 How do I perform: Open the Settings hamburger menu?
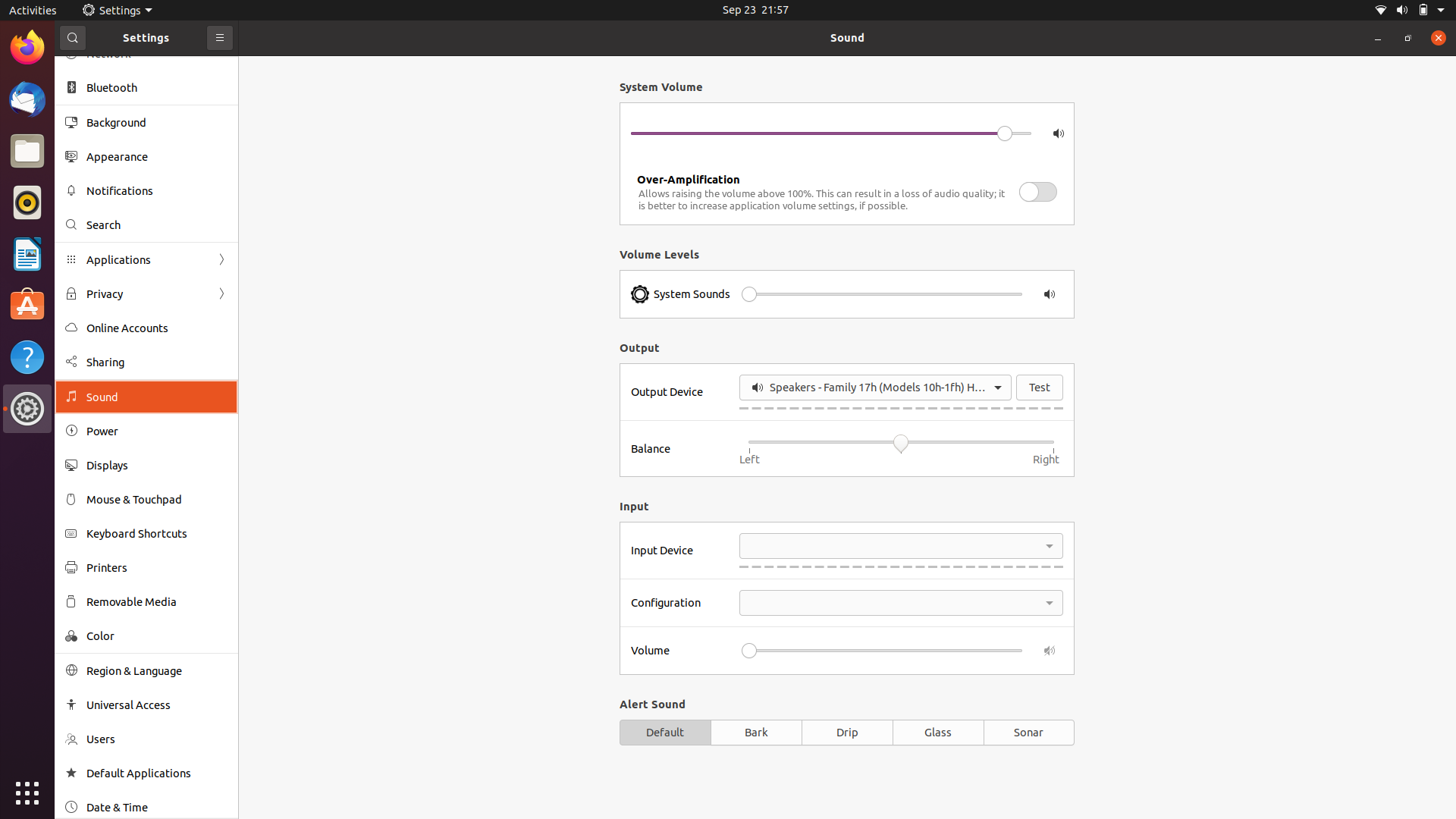tap(220, 38)
